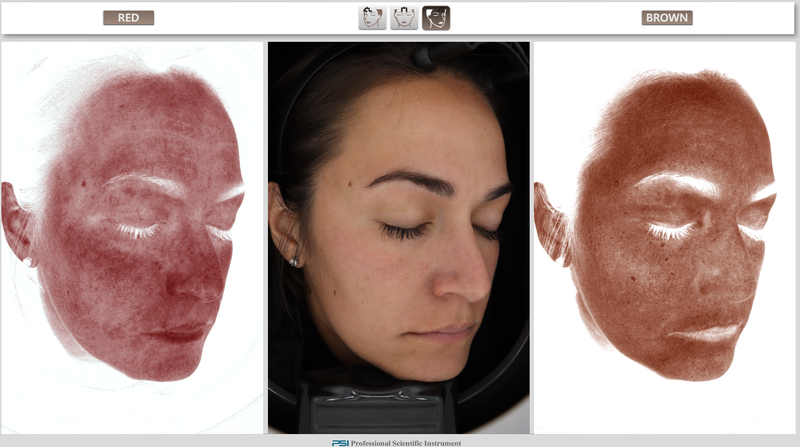
Task: Click the stud earring in the center photo
Action: pyautogui.click(x=295, y=263)
